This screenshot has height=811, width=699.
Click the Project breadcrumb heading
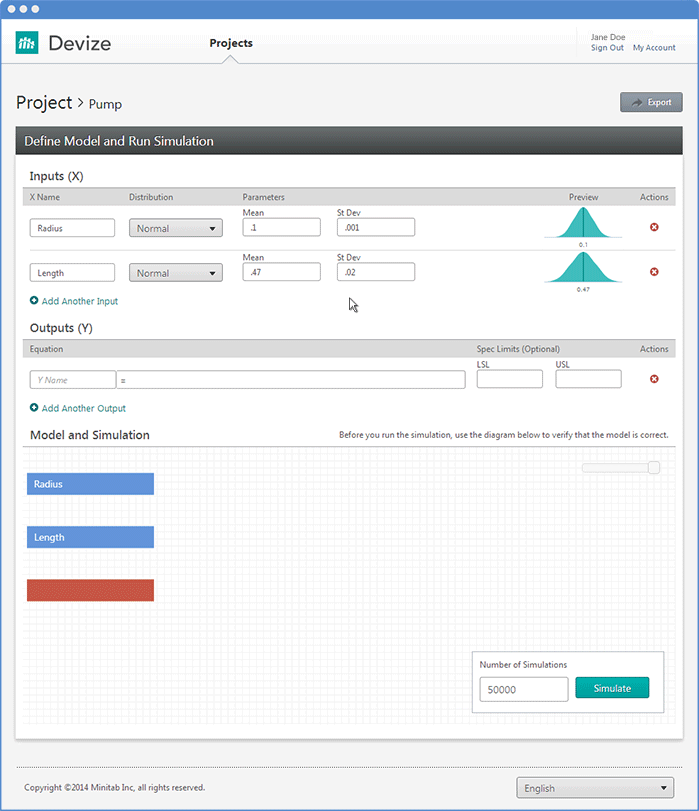(44, 103)
